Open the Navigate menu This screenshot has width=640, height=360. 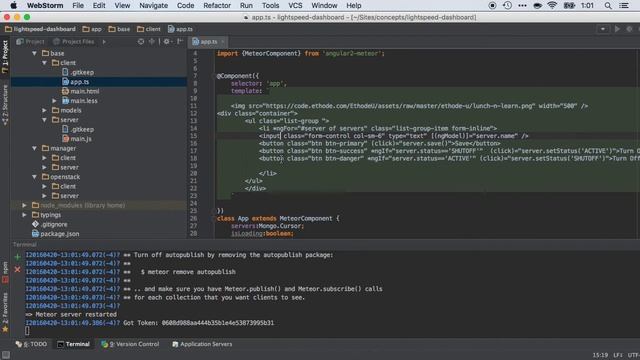point(153,5)
